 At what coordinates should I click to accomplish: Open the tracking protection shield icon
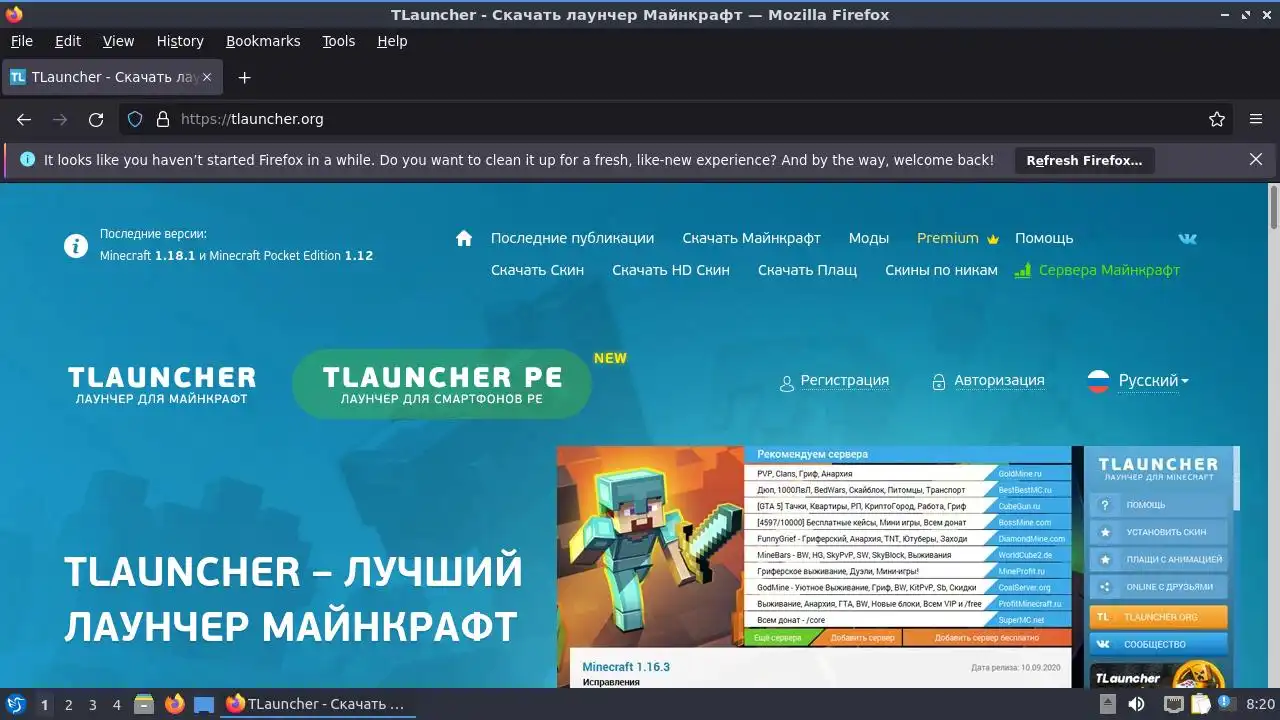point(135,119)
